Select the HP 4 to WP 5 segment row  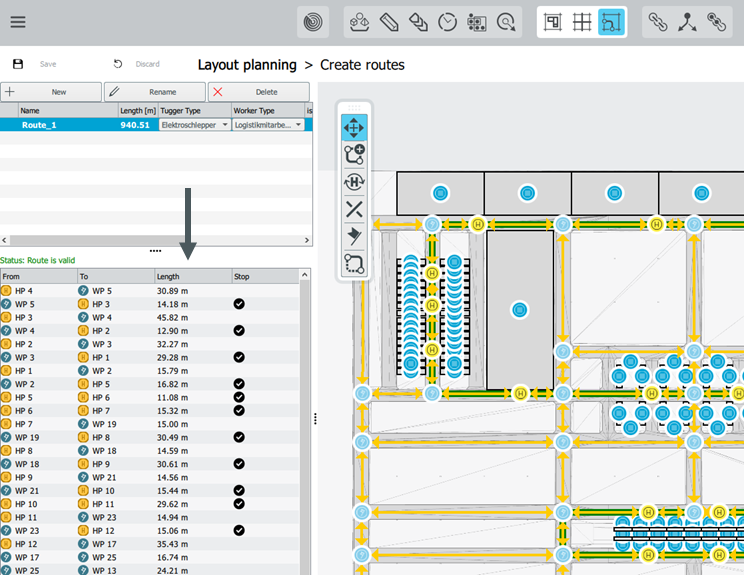coord(149,291)
